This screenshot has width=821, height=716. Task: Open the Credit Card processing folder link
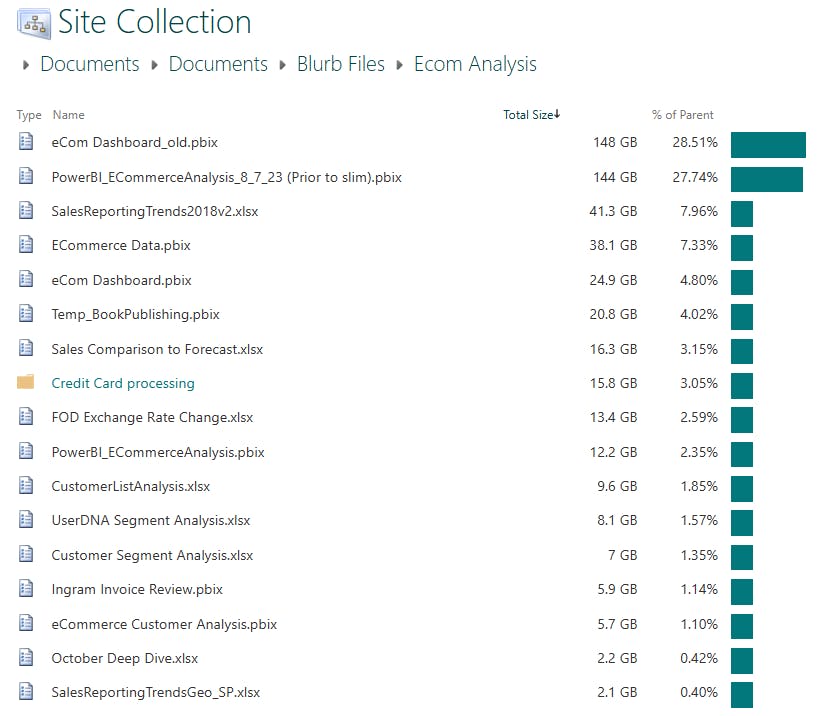click(x=123, y=383)
